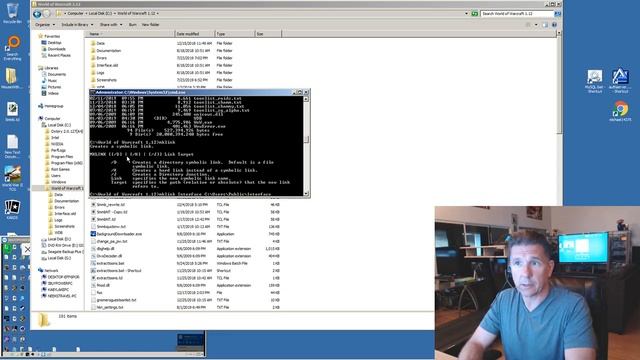The height and width of the screenshot is (360, 640).
Task: Select Network in navigation pane
Action: click(x=51, y=271)
